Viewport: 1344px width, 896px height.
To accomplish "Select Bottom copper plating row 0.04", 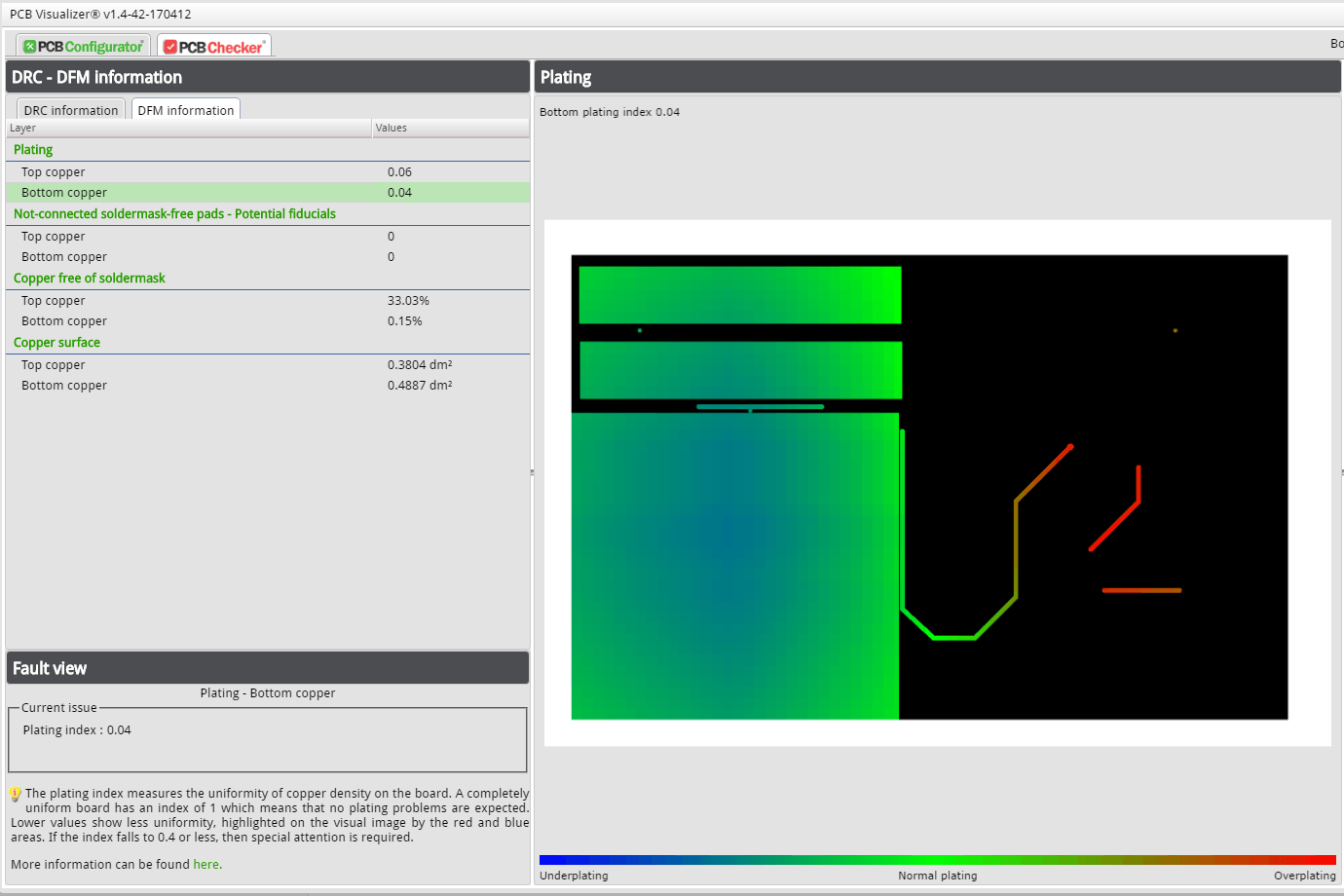I will [x=64, y=193].
